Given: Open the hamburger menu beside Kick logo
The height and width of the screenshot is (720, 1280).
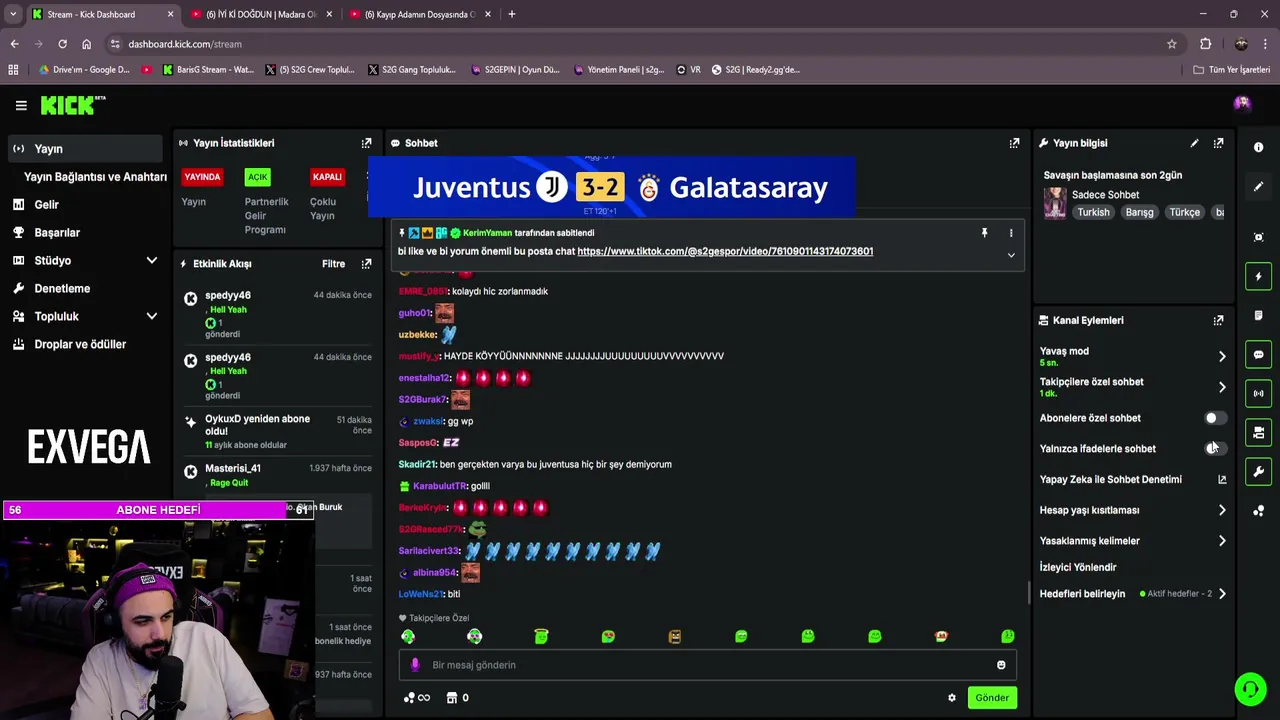Looking at the screenshot, I should (21, 105).
